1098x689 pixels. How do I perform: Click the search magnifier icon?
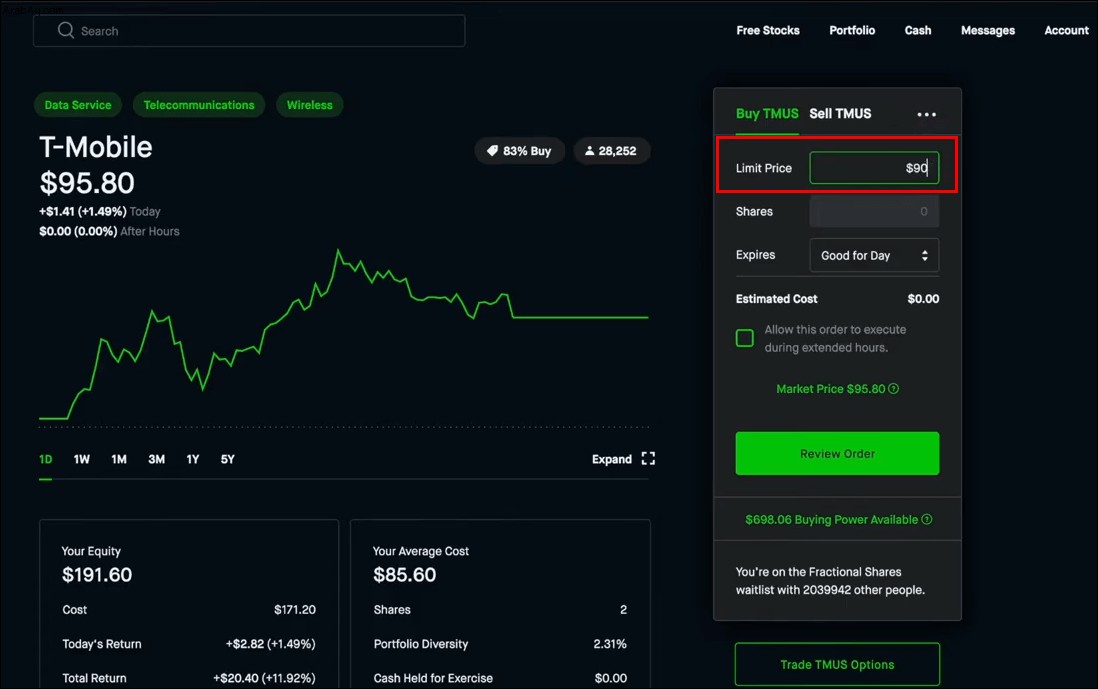point(66,30)
